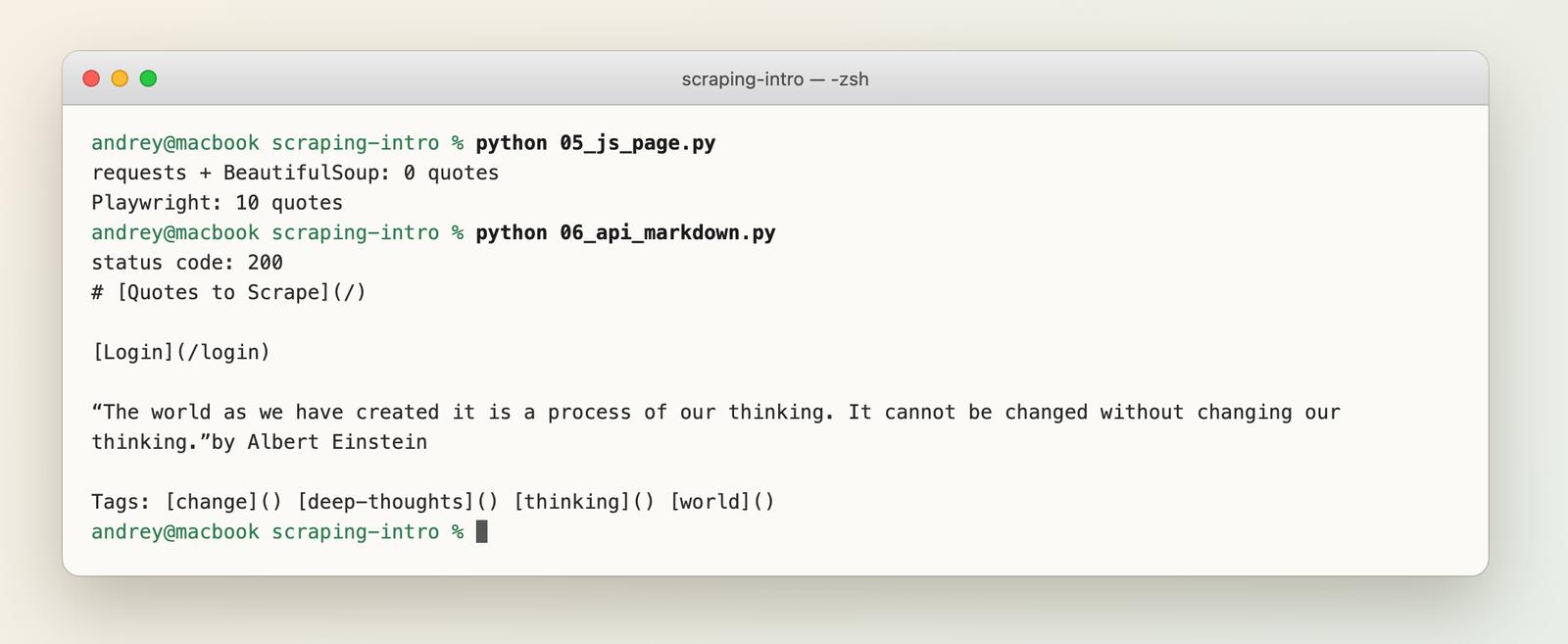The height and width of the screenshot is (644, 1568).
Task: Click the command 'python 06_api_markdown.py'
Action: 625,233
